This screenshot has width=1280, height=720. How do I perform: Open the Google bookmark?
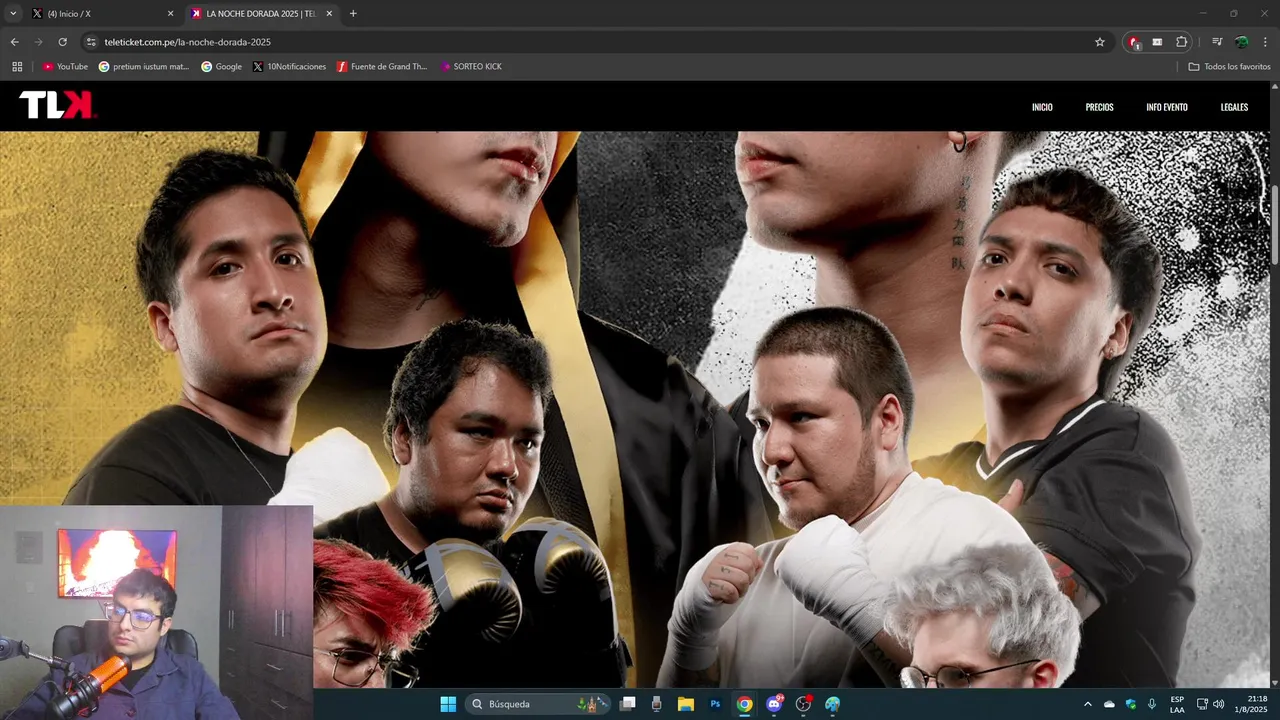tap(222, 67)
